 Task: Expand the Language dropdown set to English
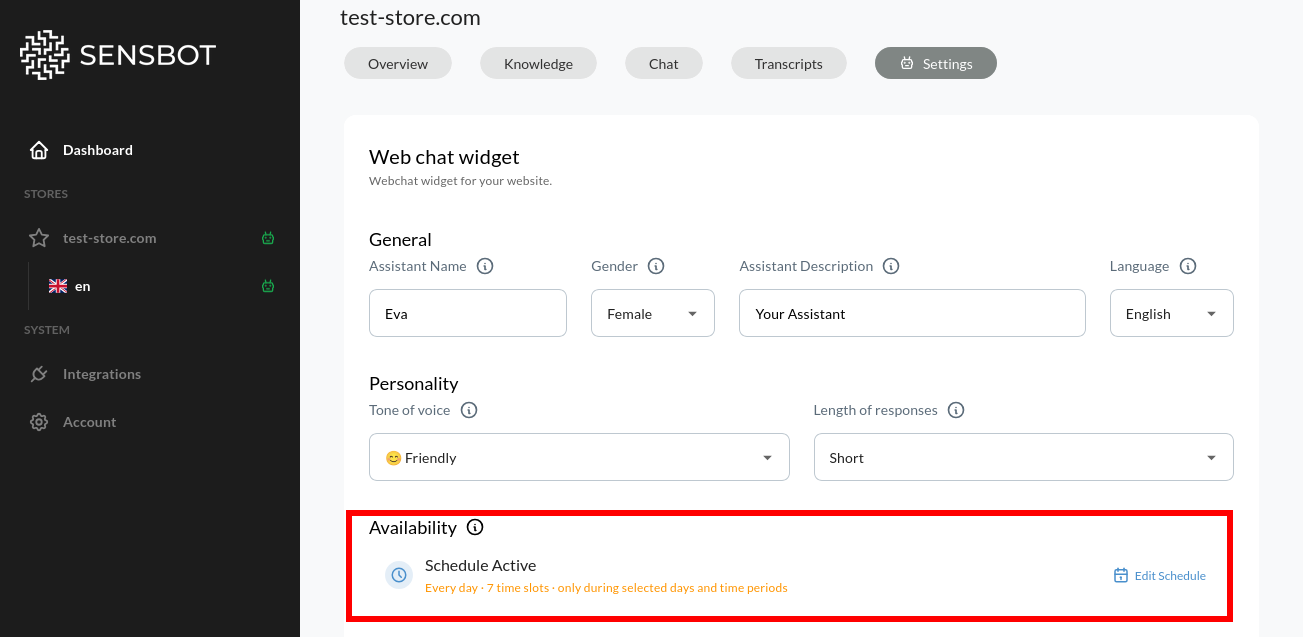pyautogui.click(x=1171, y=313)
